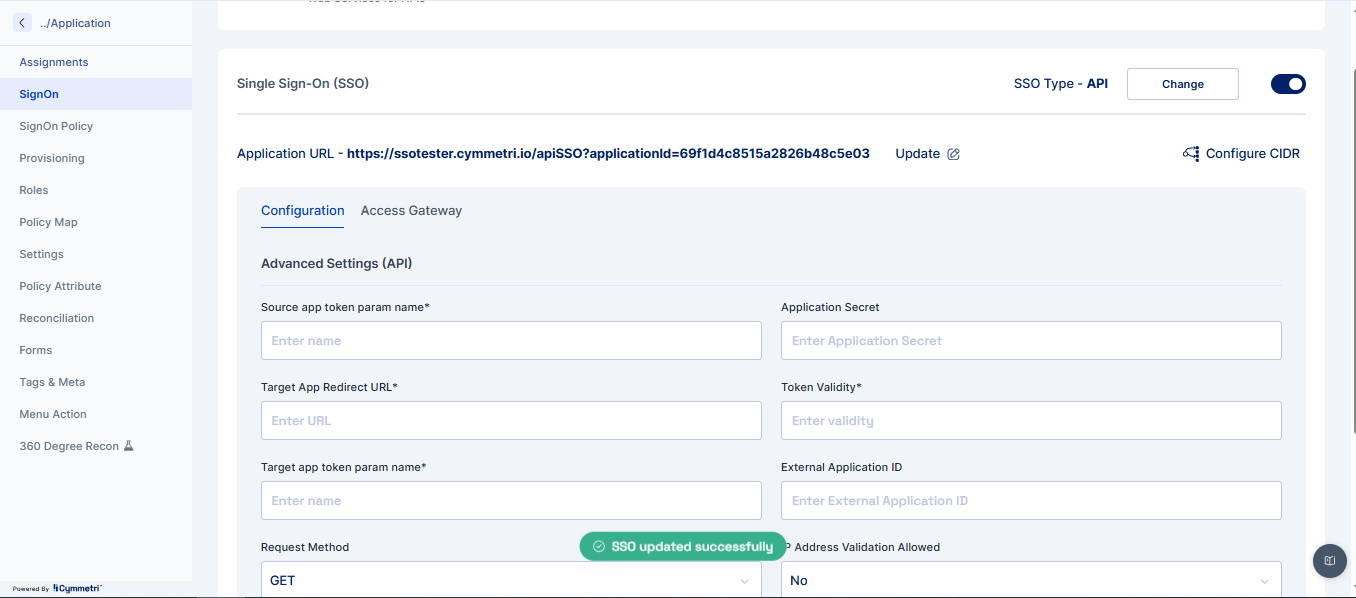1356x598 pixels.
Task: Open the floating help book icon
Action: pos(1329,561)
